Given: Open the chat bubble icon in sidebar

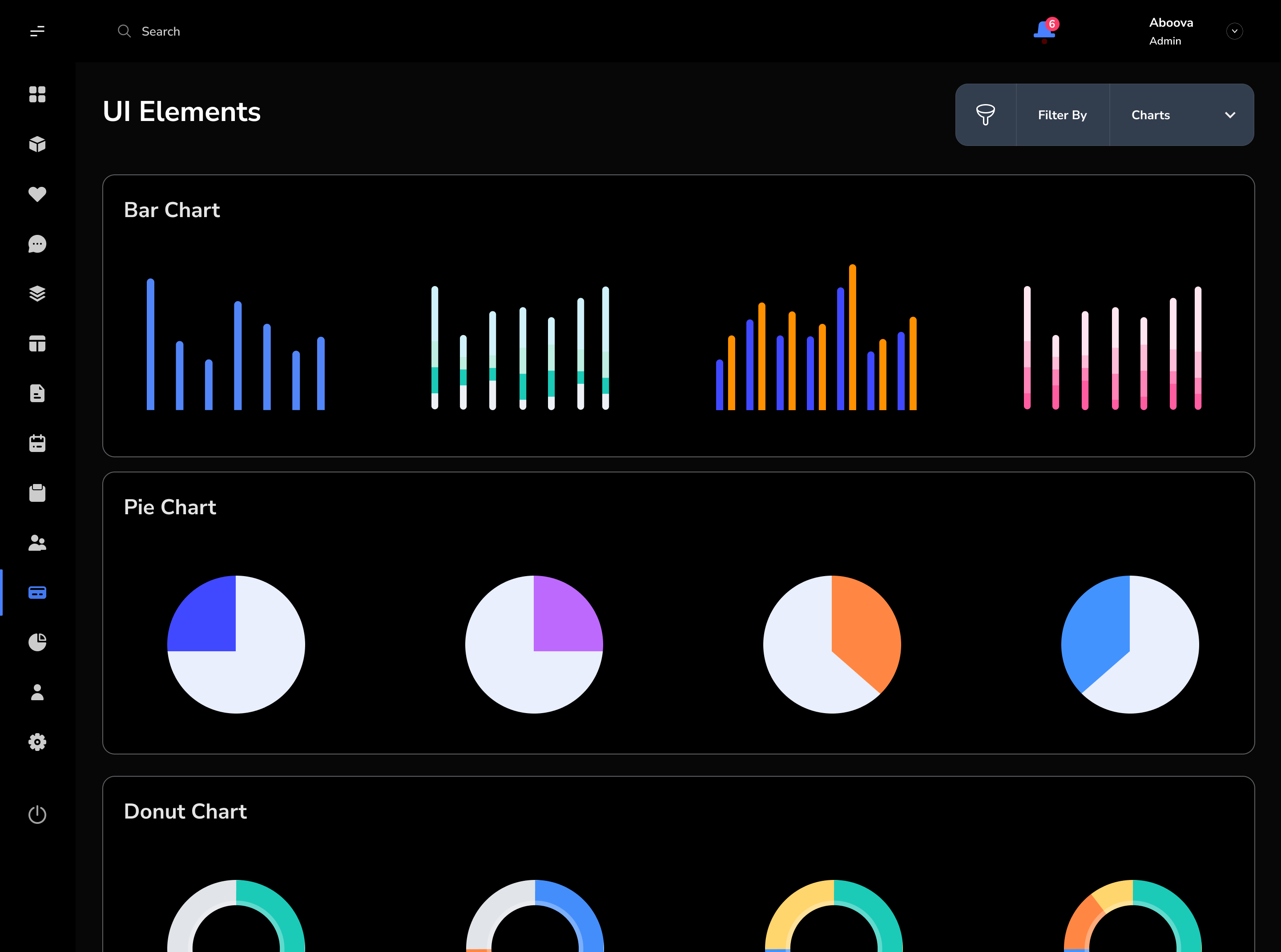Looking at the screenshot, I should pyautogui.click(x=37, y=244).
